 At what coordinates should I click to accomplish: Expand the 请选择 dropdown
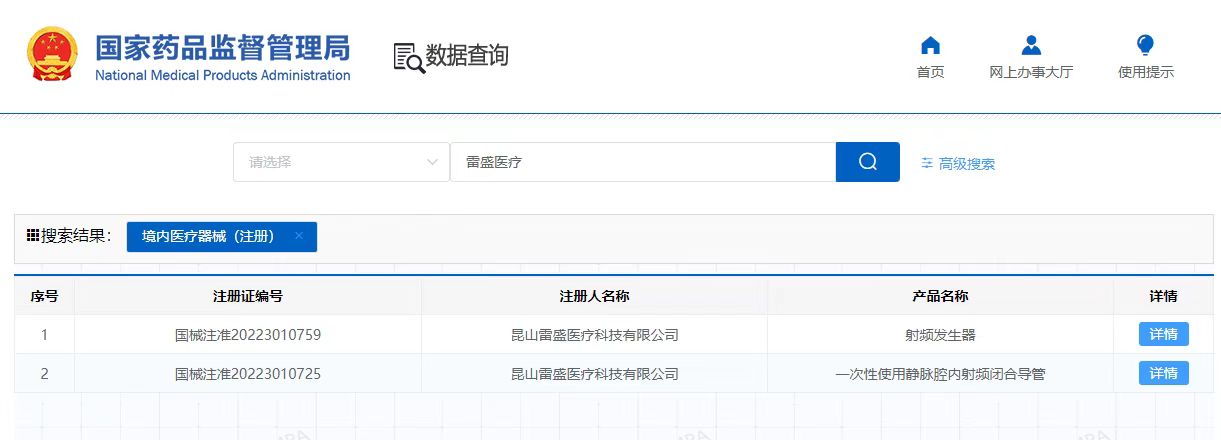tap(341, 162)
